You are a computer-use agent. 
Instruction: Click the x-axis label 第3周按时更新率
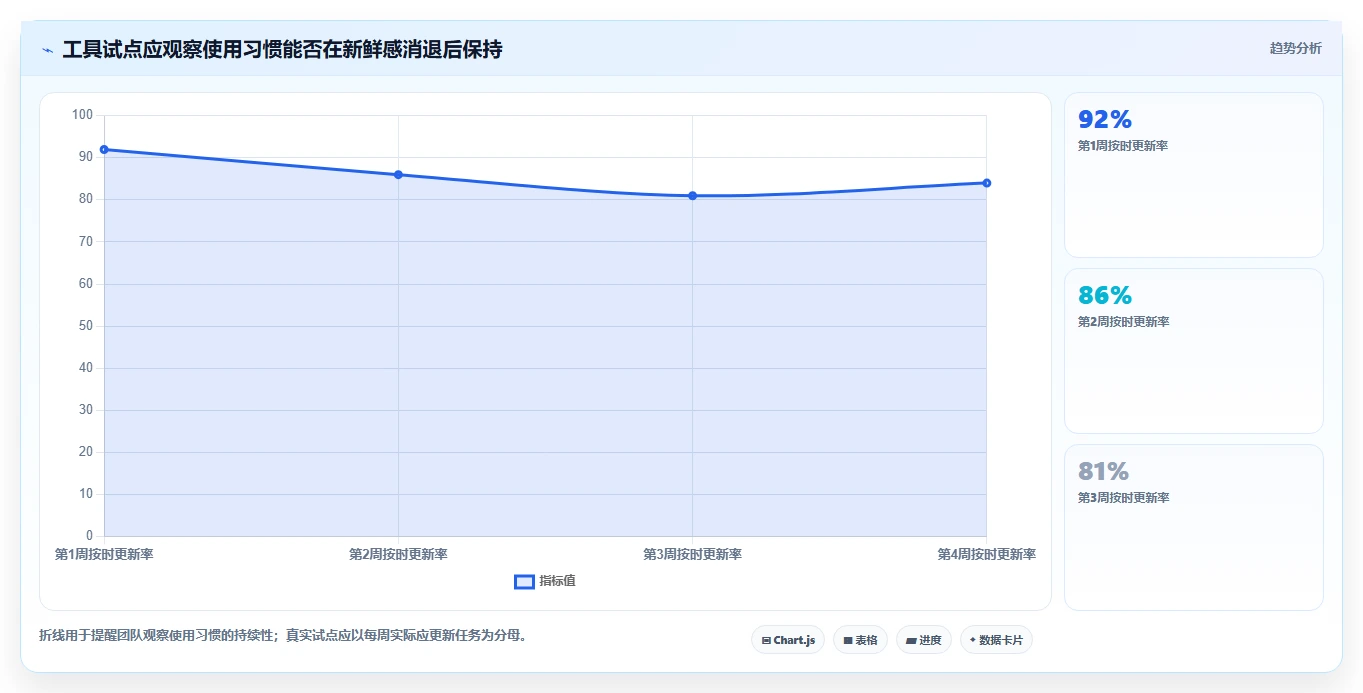[x=692, y=554]
